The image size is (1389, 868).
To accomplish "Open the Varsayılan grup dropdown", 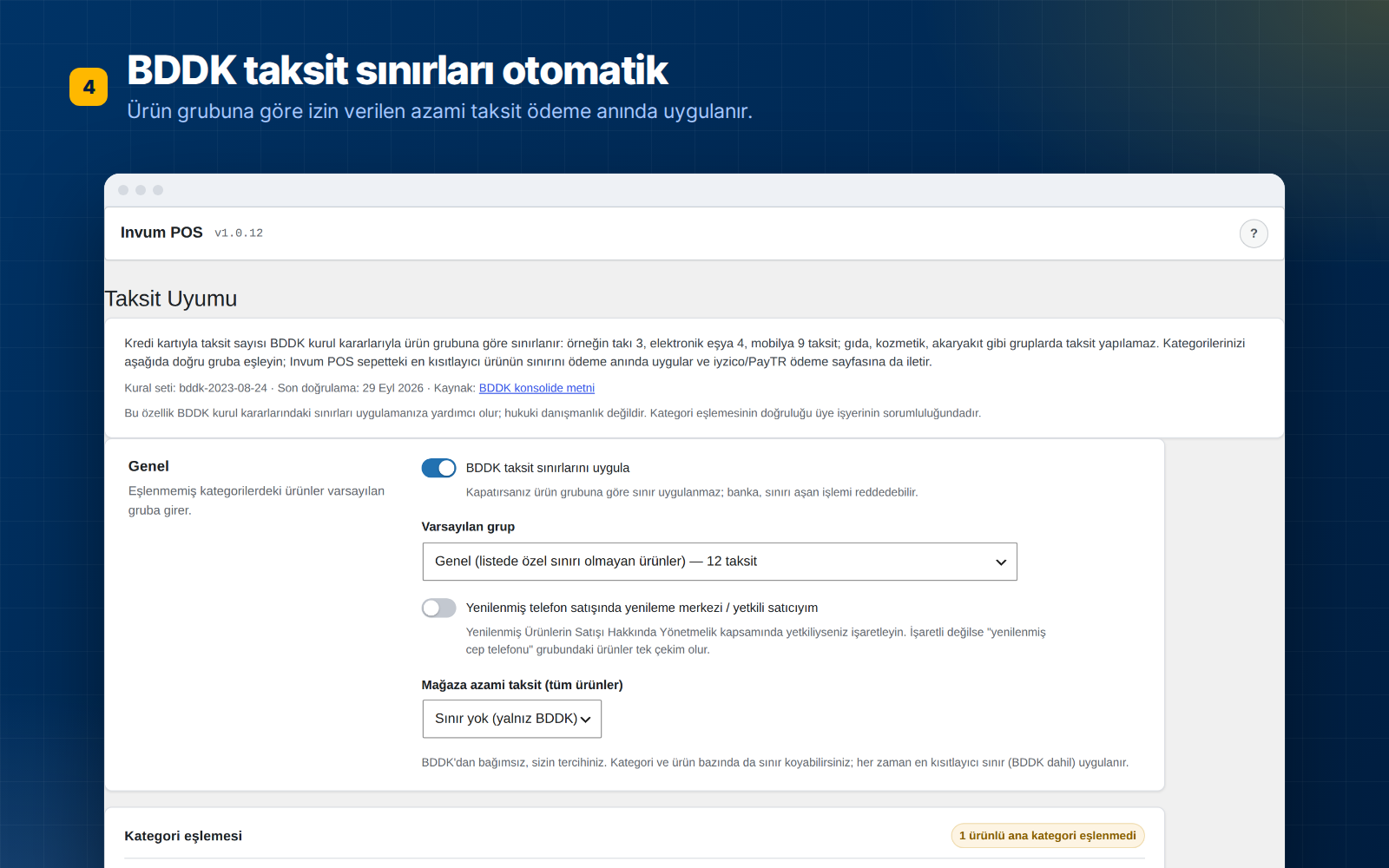I will pyautogui.click(x=720, y=562).
